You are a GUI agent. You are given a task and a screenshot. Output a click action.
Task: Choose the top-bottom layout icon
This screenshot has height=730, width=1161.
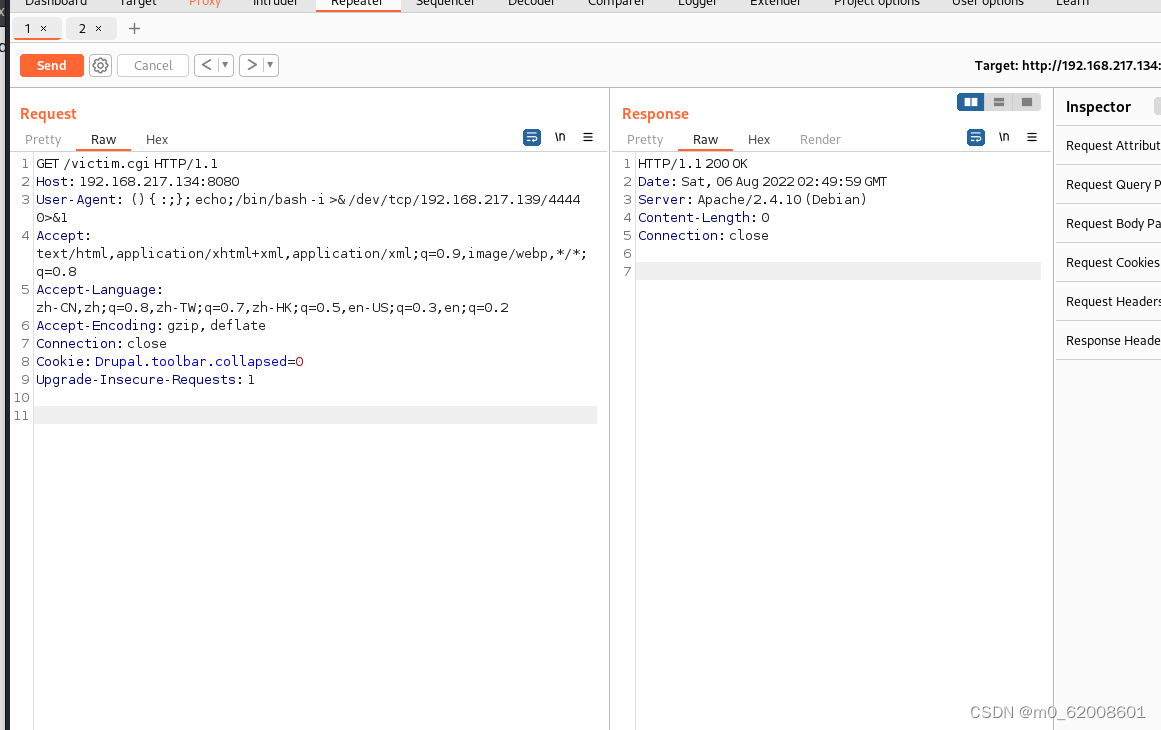[999, 102]
